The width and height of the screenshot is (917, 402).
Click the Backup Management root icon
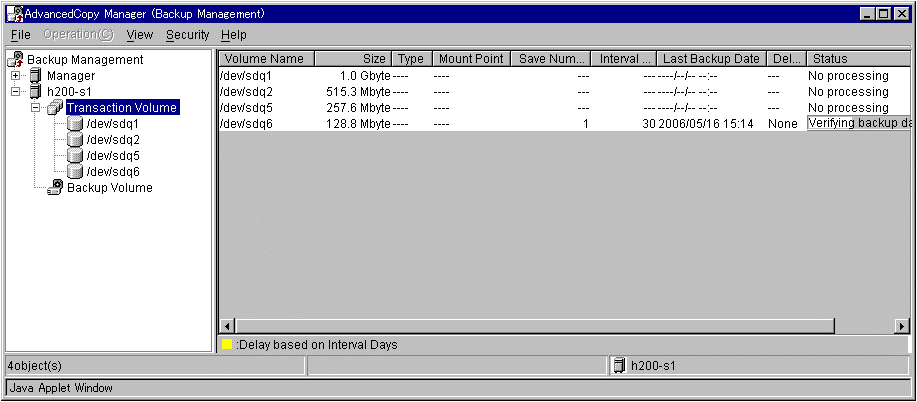[17, 59]
